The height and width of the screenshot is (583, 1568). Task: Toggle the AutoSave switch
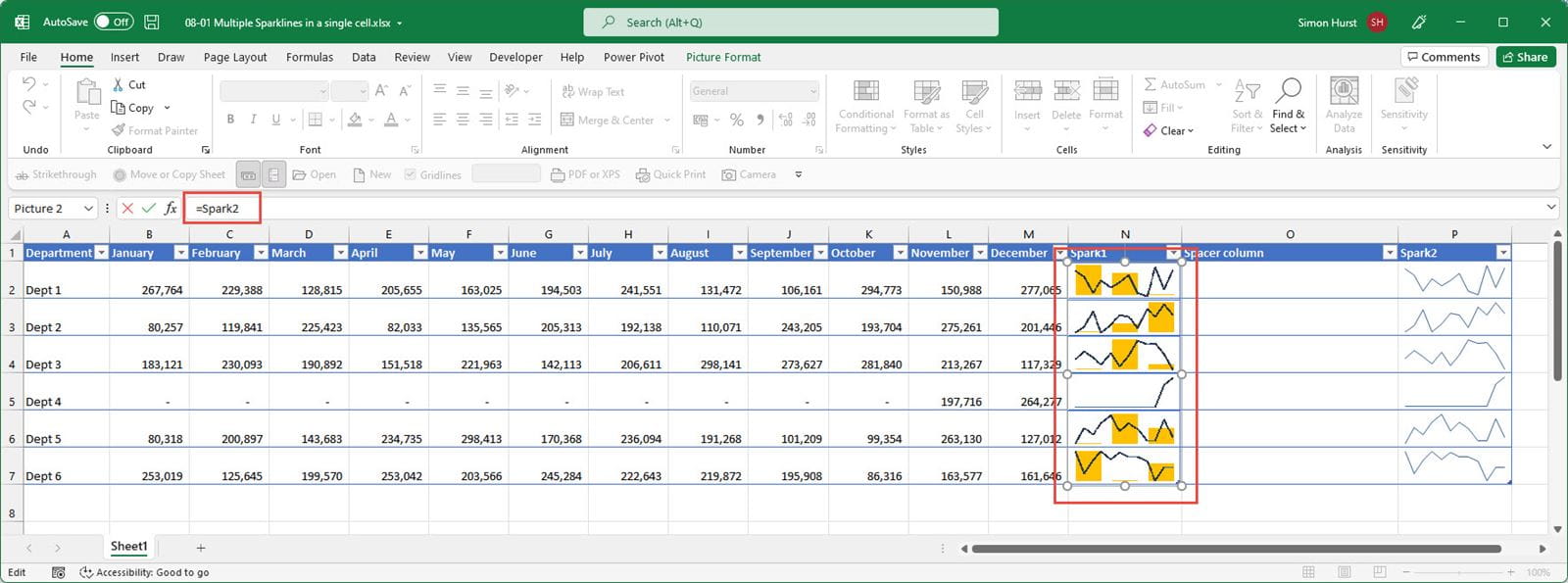114,22
